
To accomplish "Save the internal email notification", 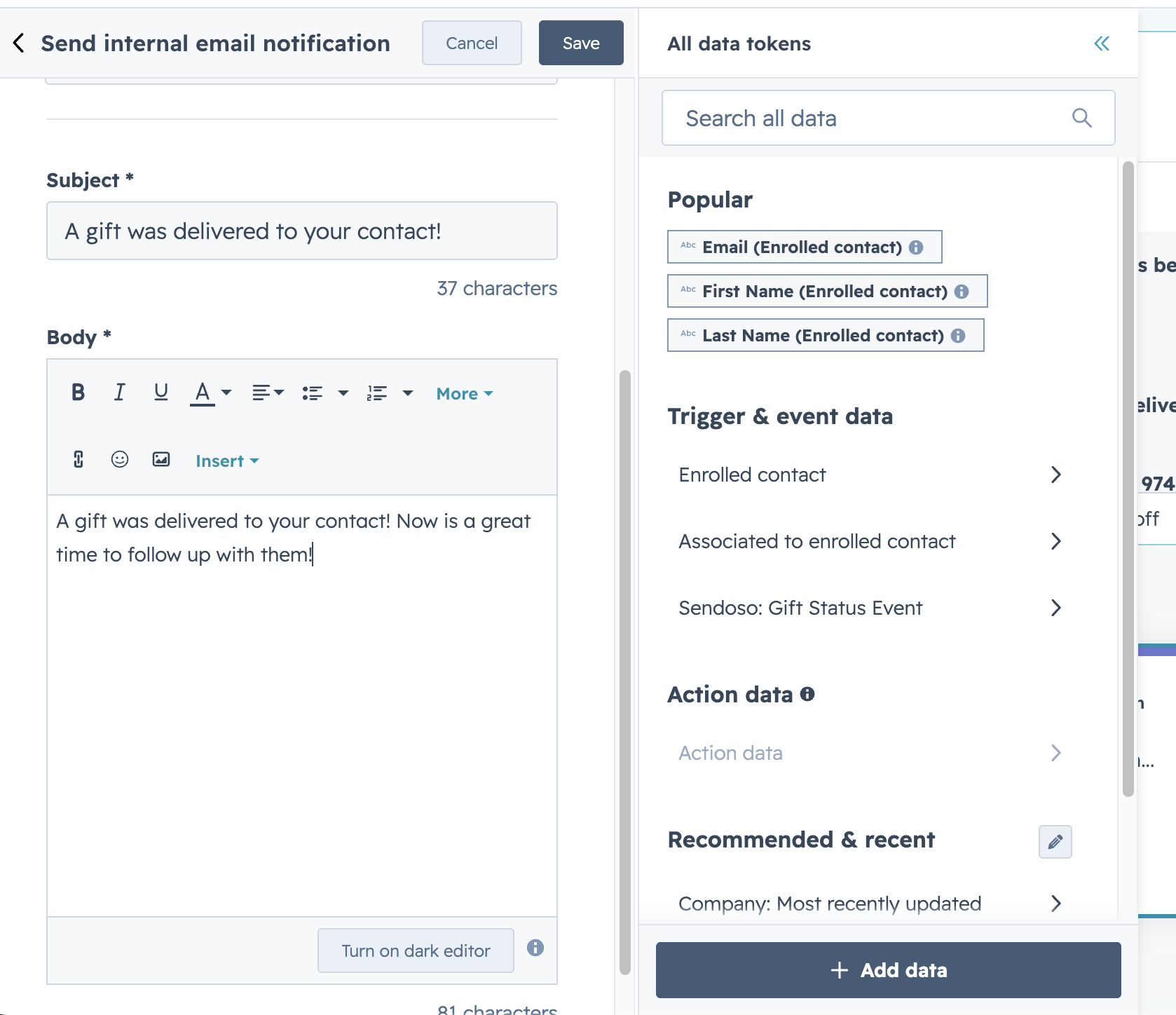I will [581, 43].
